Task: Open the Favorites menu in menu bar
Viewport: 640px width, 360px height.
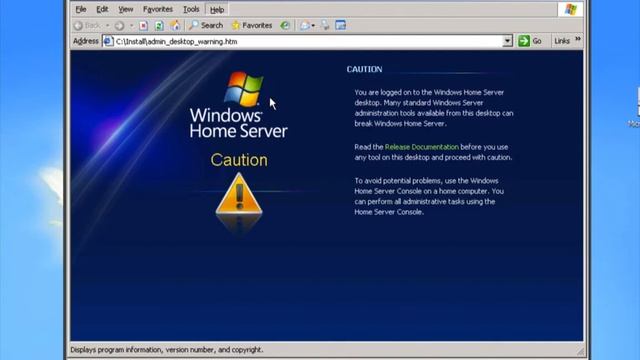Action: pos(158,9)
